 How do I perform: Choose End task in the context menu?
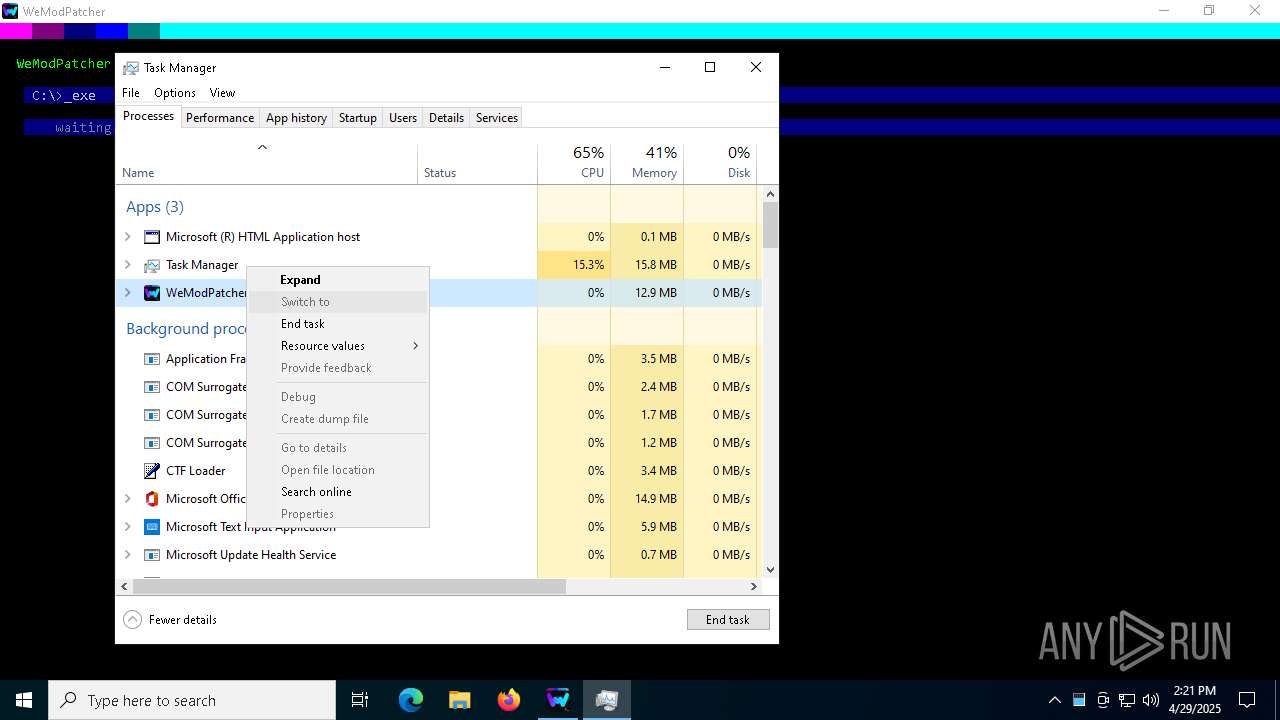tap(338, 324)
